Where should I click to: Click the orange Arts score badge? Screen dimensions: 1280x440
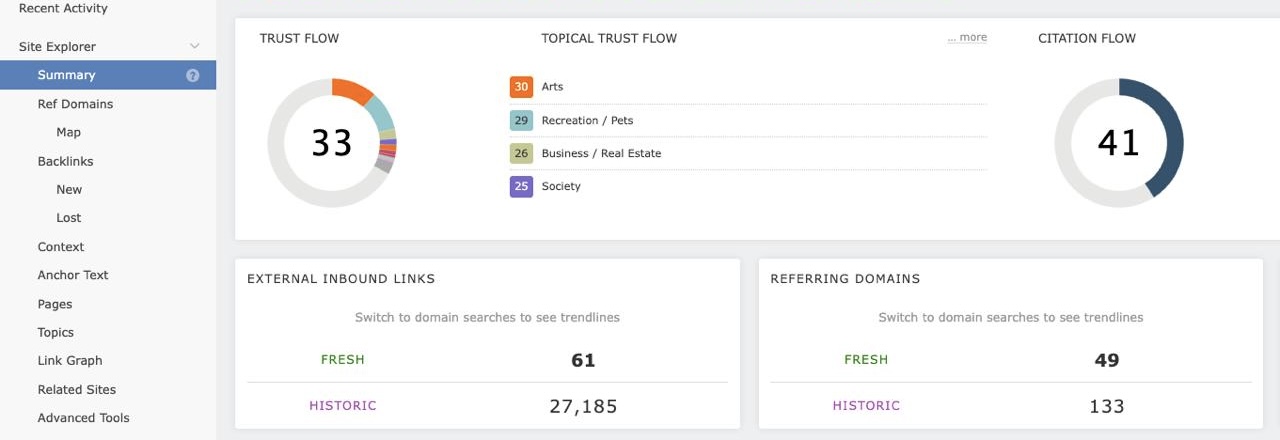[521, 87]
